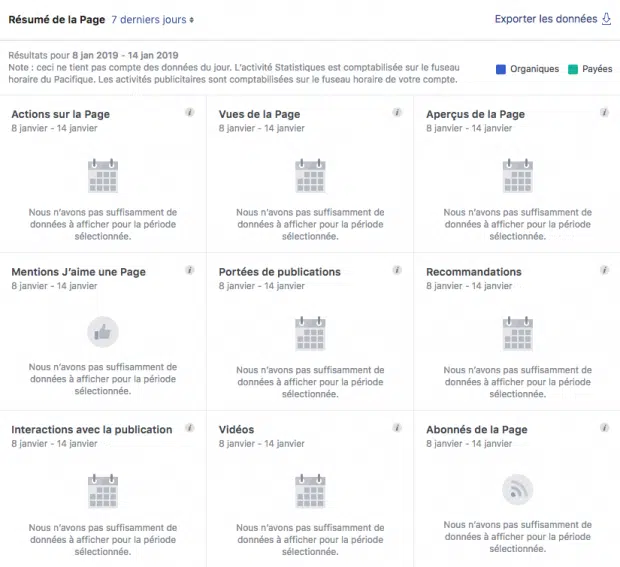
Task: Click the info icon for Actions sur la Page
Action: coord(190,112)
